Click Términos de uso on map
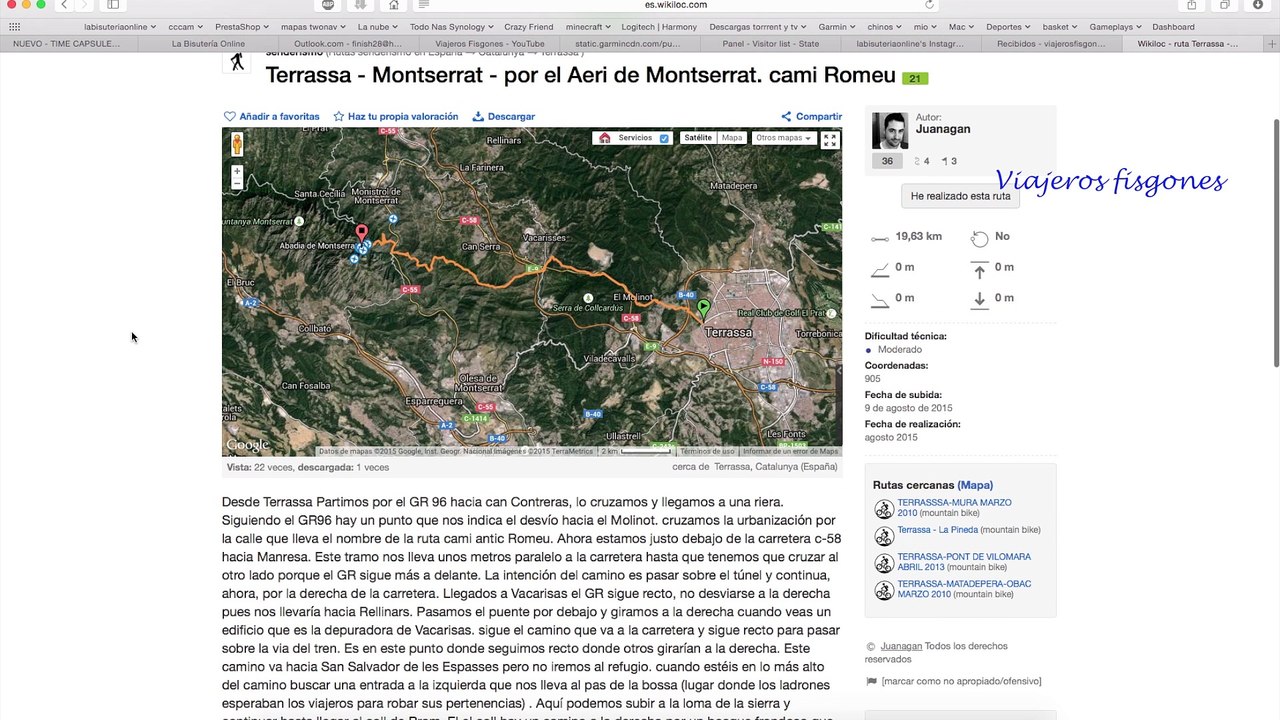 707,451
